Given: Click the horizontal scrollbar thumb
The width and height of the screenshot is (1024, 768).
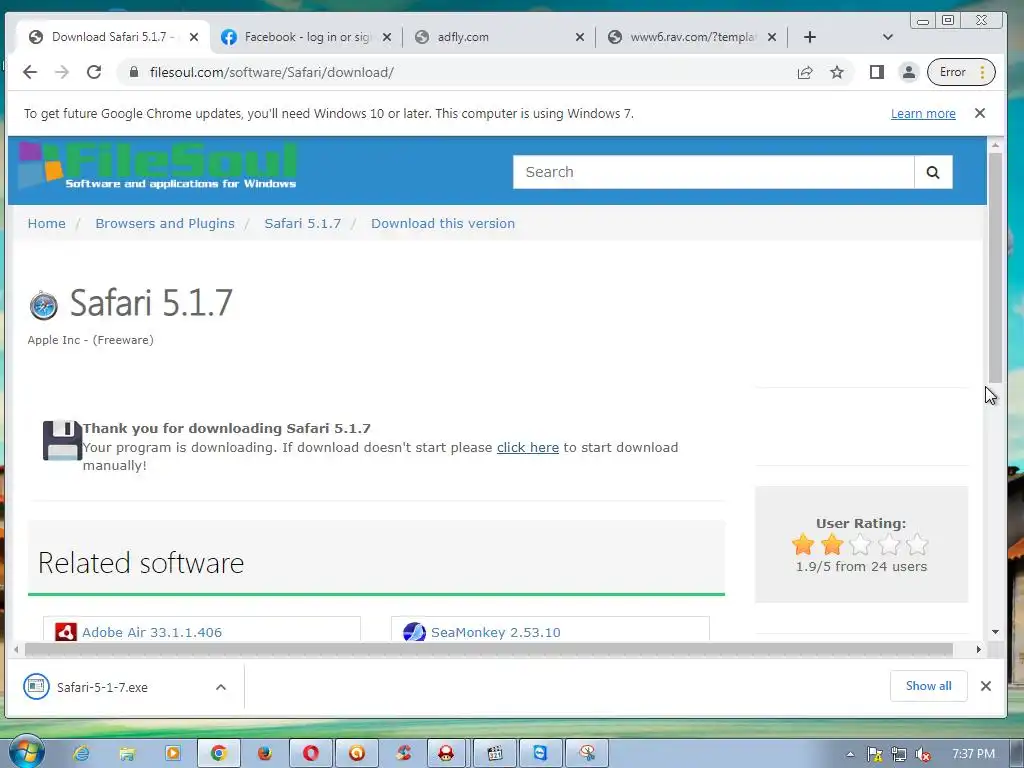Looking at the screenshot, I should [488, 649].
